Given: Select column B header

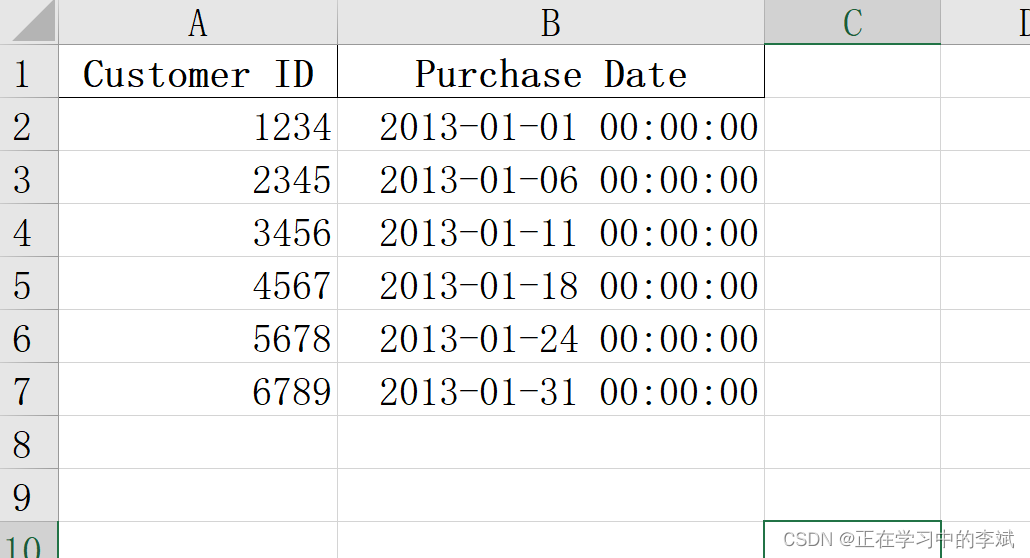Looking at the screenshot, I should 550,22.
